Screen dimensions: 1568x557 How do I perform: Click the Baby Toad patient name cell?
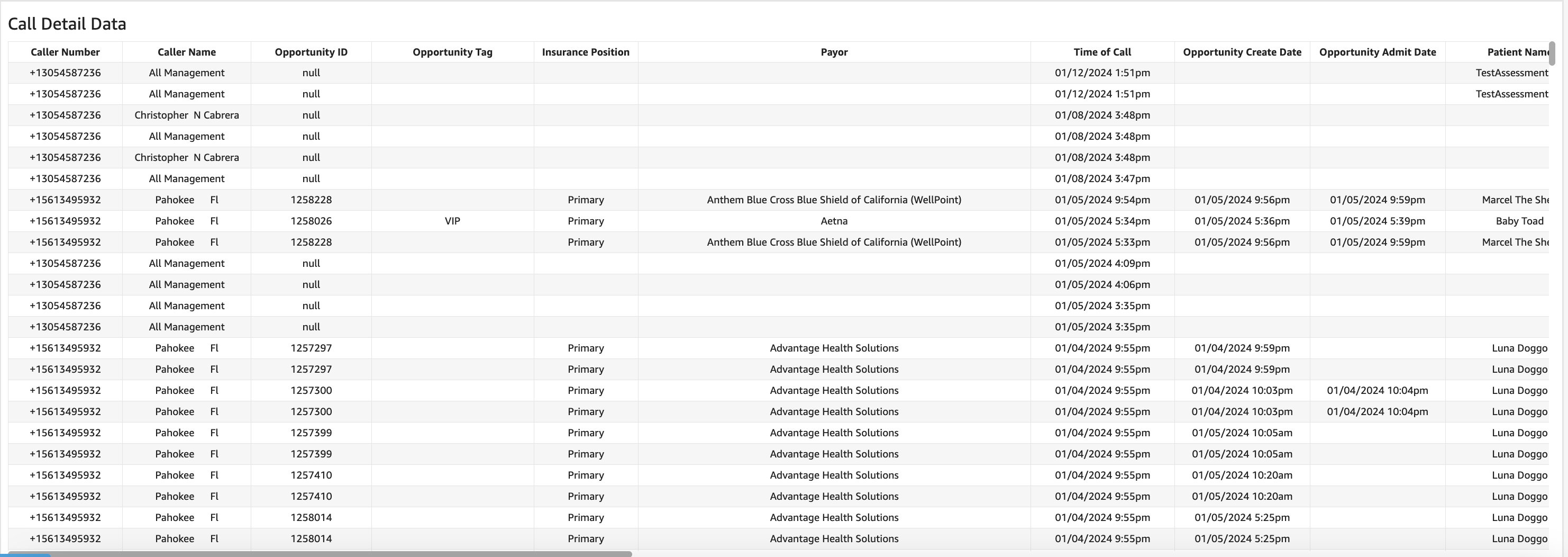point(1519,221)
